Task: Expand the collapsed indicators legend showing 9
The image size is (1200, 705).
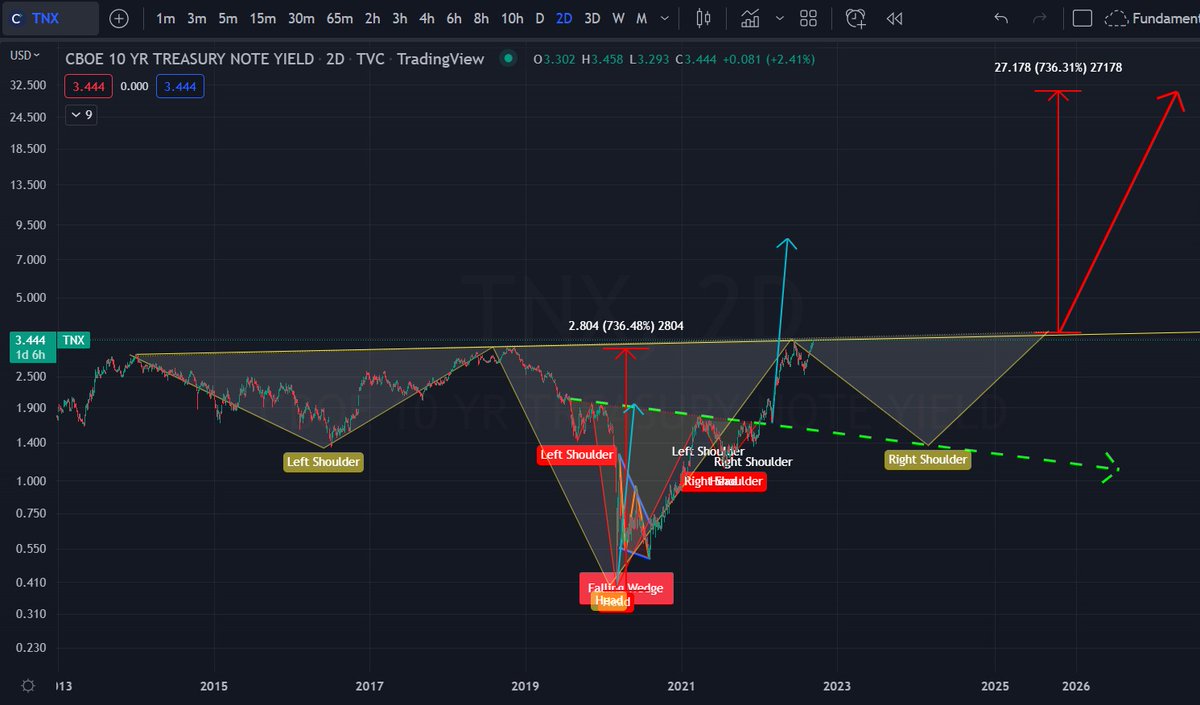Action: pos(82,115)
